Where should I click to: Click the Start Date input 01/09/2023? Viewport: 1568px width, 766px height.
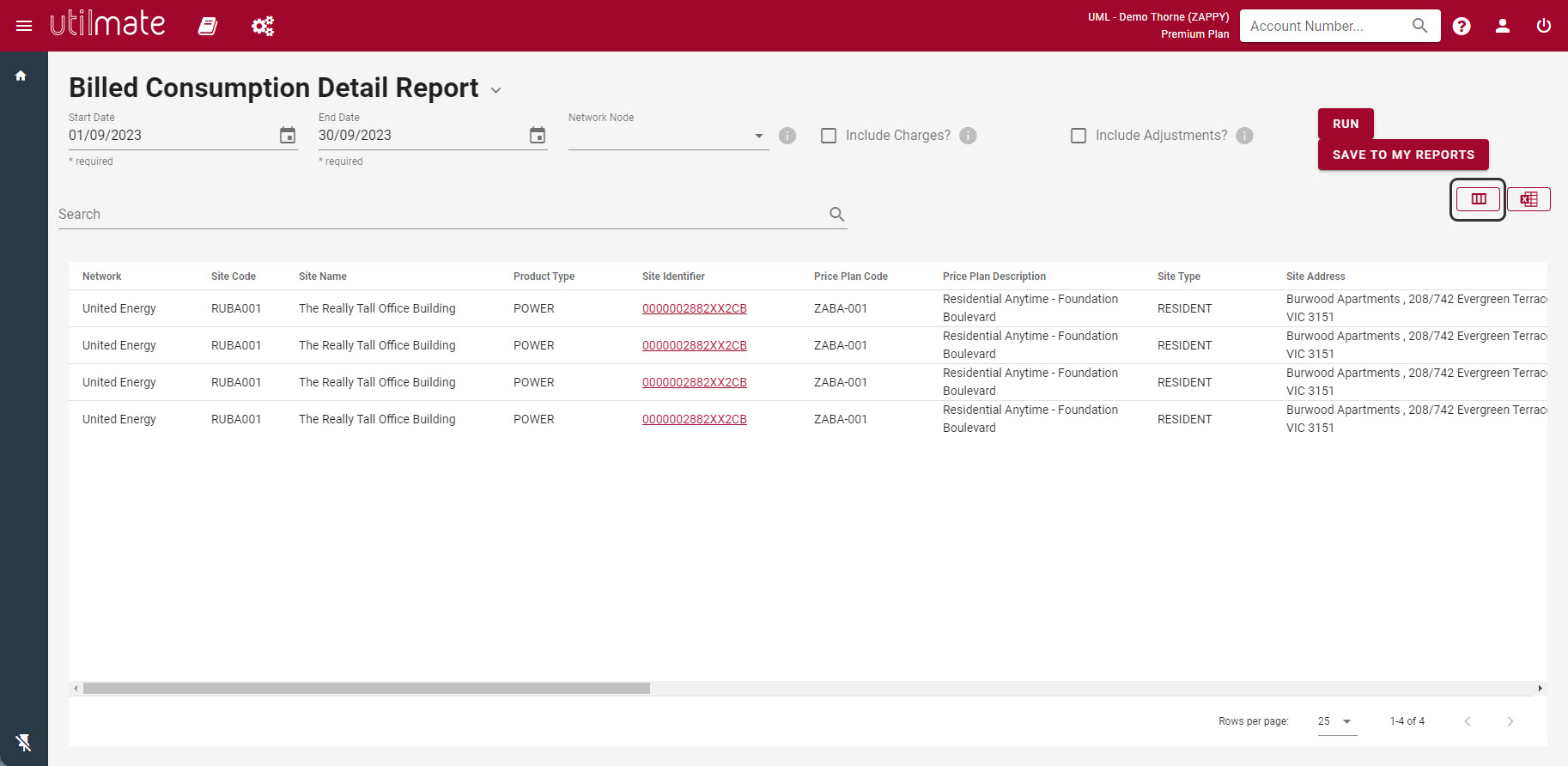coord(170,135)
